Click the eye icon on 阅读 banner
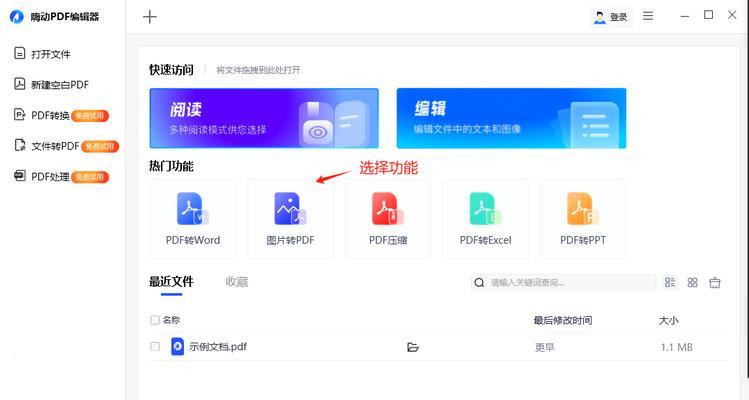 317,131
